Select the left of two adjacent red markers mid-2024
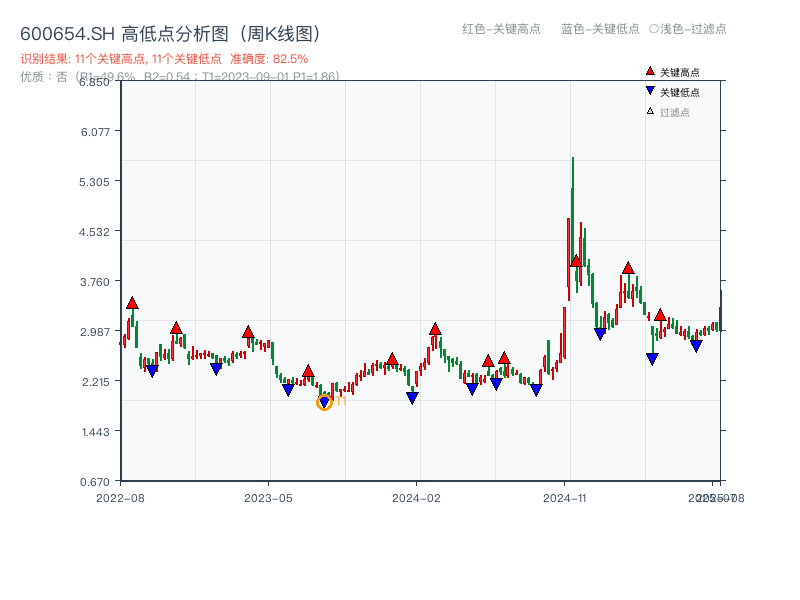Image resolution: width=800 pixels, height=600 pixels. coord(488,361)
